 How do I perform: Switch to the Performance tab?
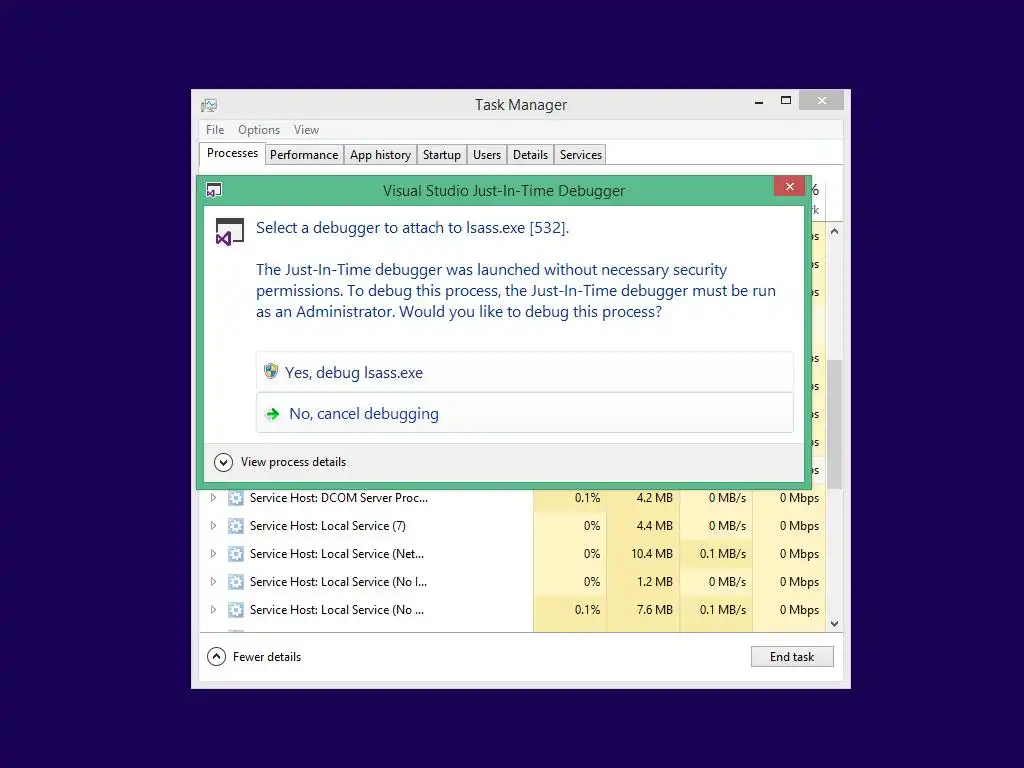304,155
